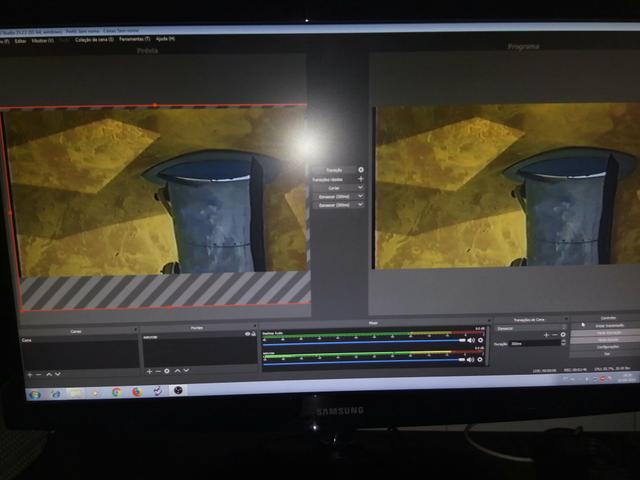
Task: Toggle the Modo Estúdio button
Action: click(x=609, y=340)
